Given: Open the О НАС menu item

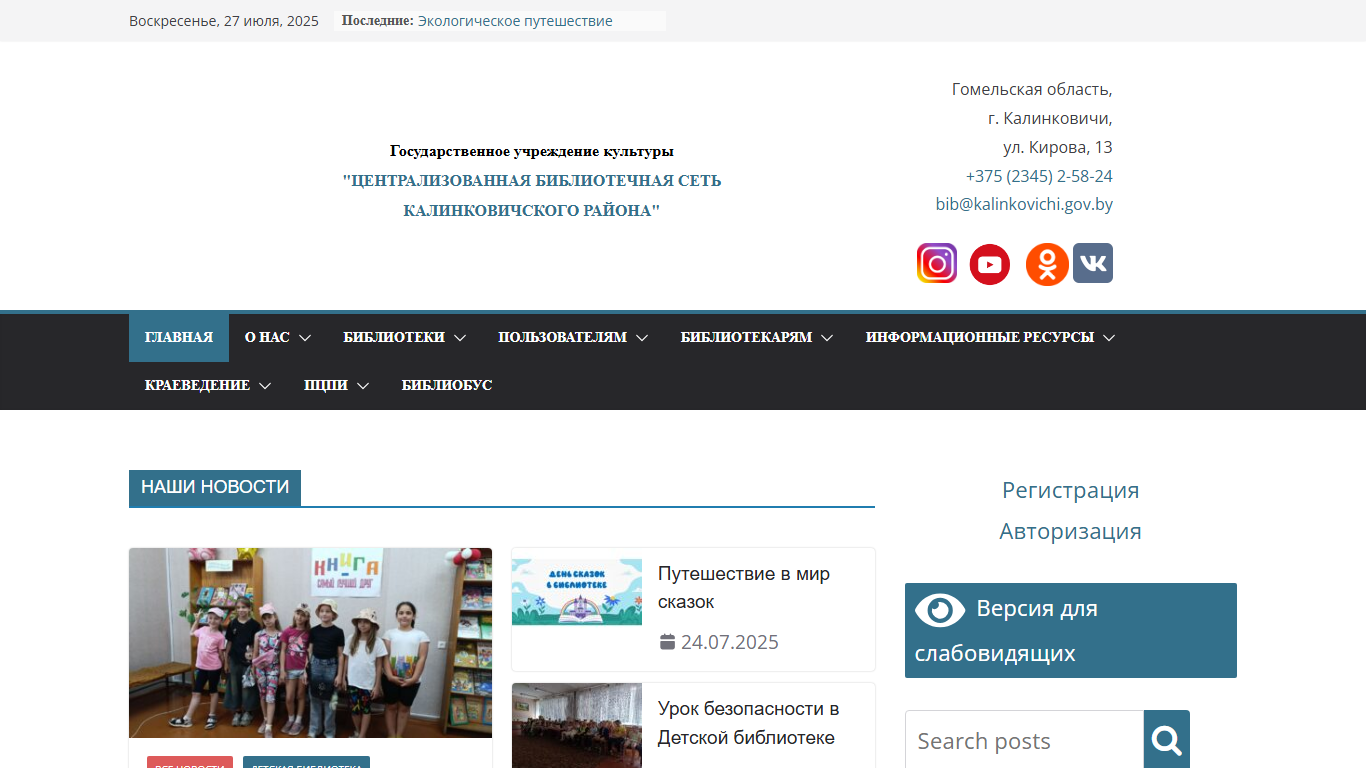Looking at the screenshot, I should pyautogui.click(x=267, y=338).
